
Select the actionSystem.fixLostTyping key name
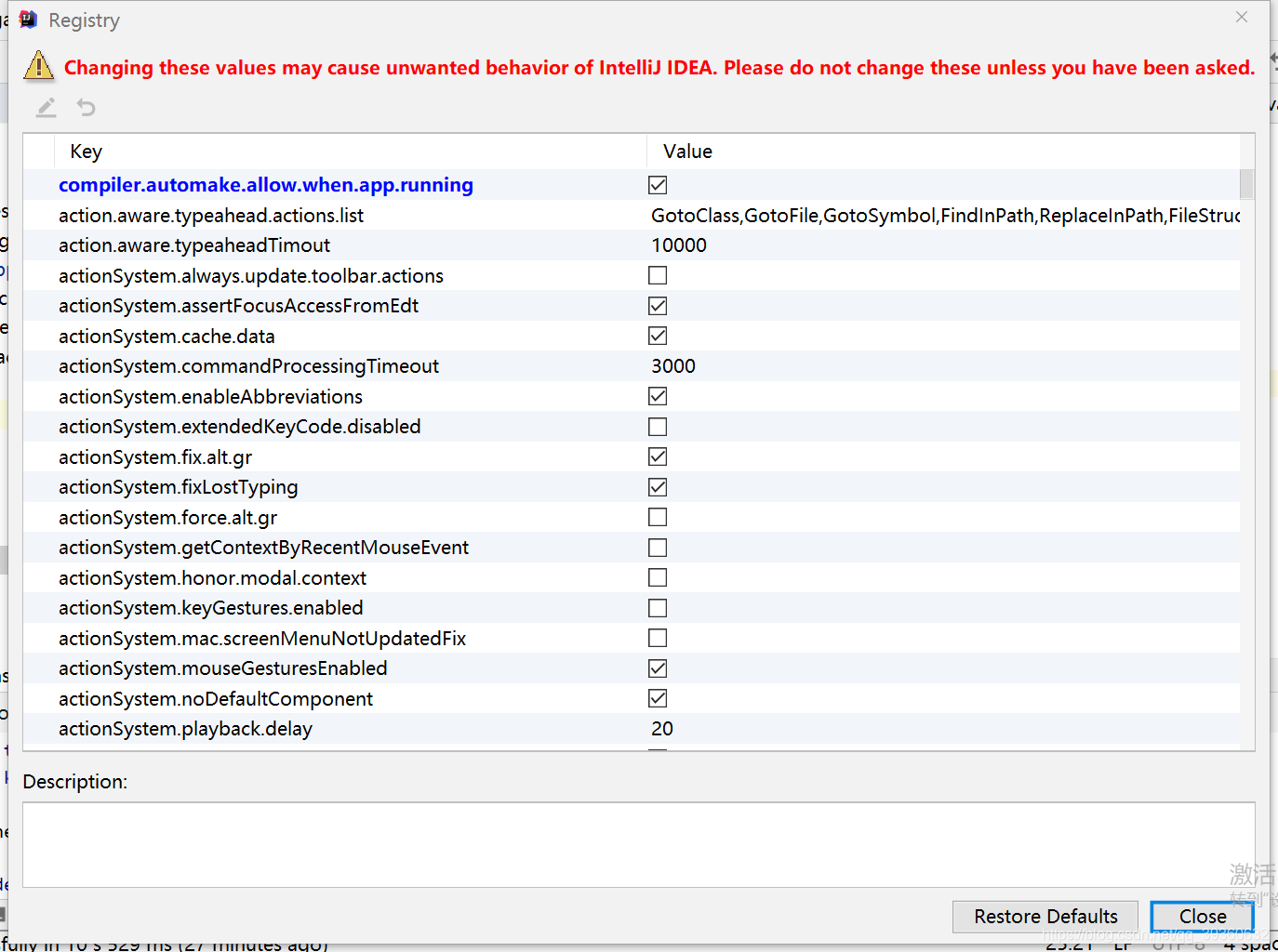[179, 487]
